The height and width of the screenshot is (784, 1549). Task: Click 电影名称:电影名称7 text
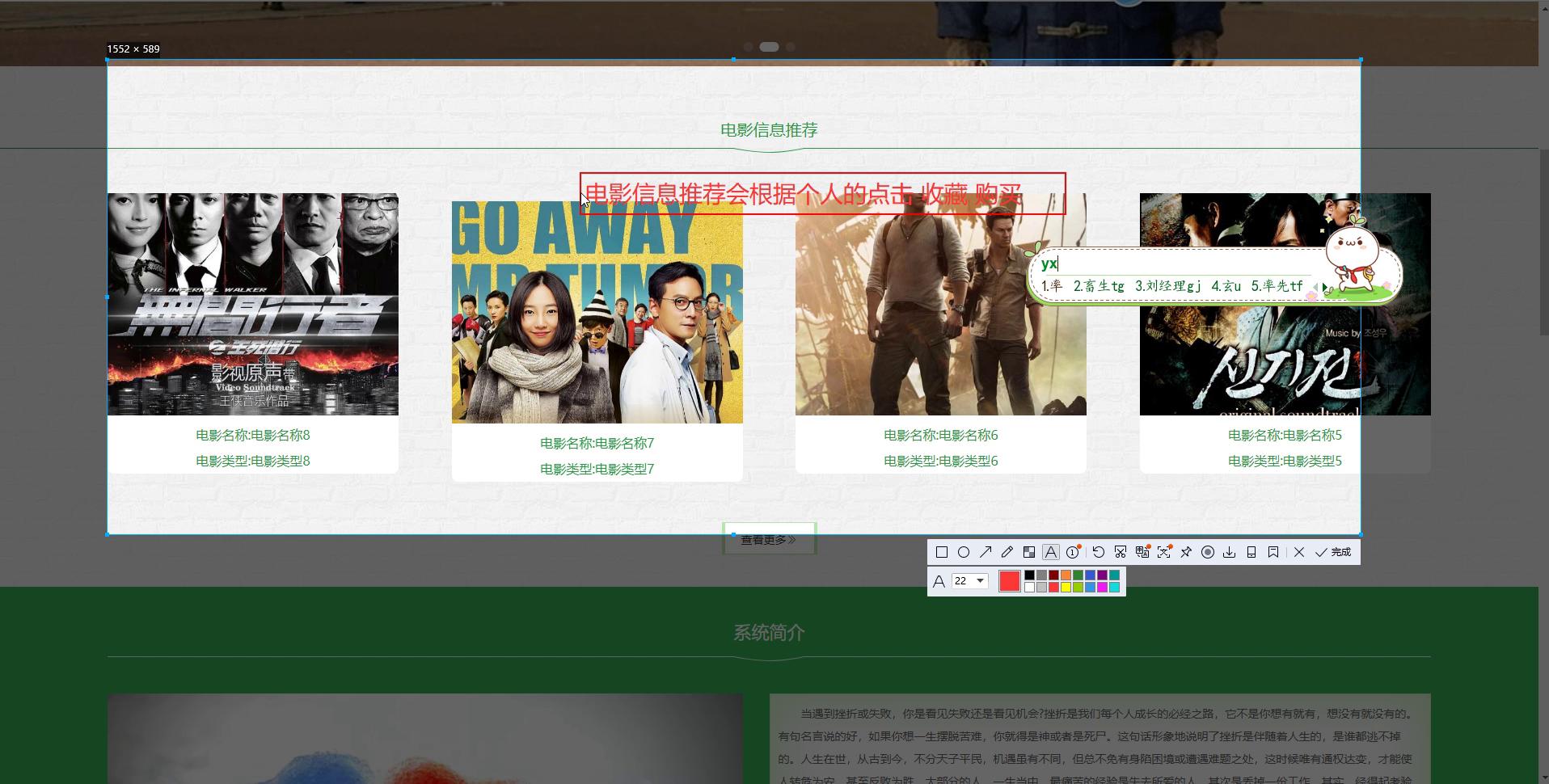click(x=597, y=443)
